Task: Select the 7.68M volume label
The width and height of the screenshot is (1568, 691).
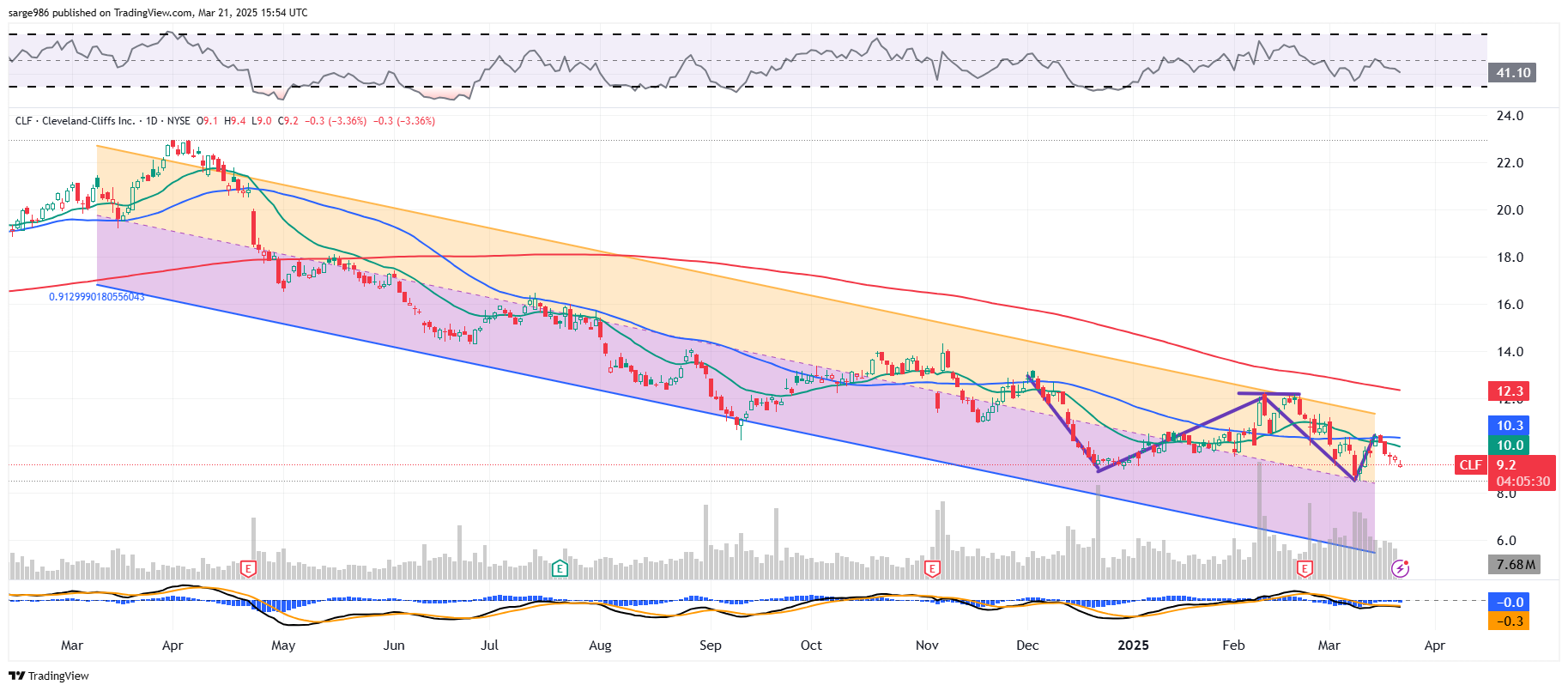Action: coord(1515,564)
